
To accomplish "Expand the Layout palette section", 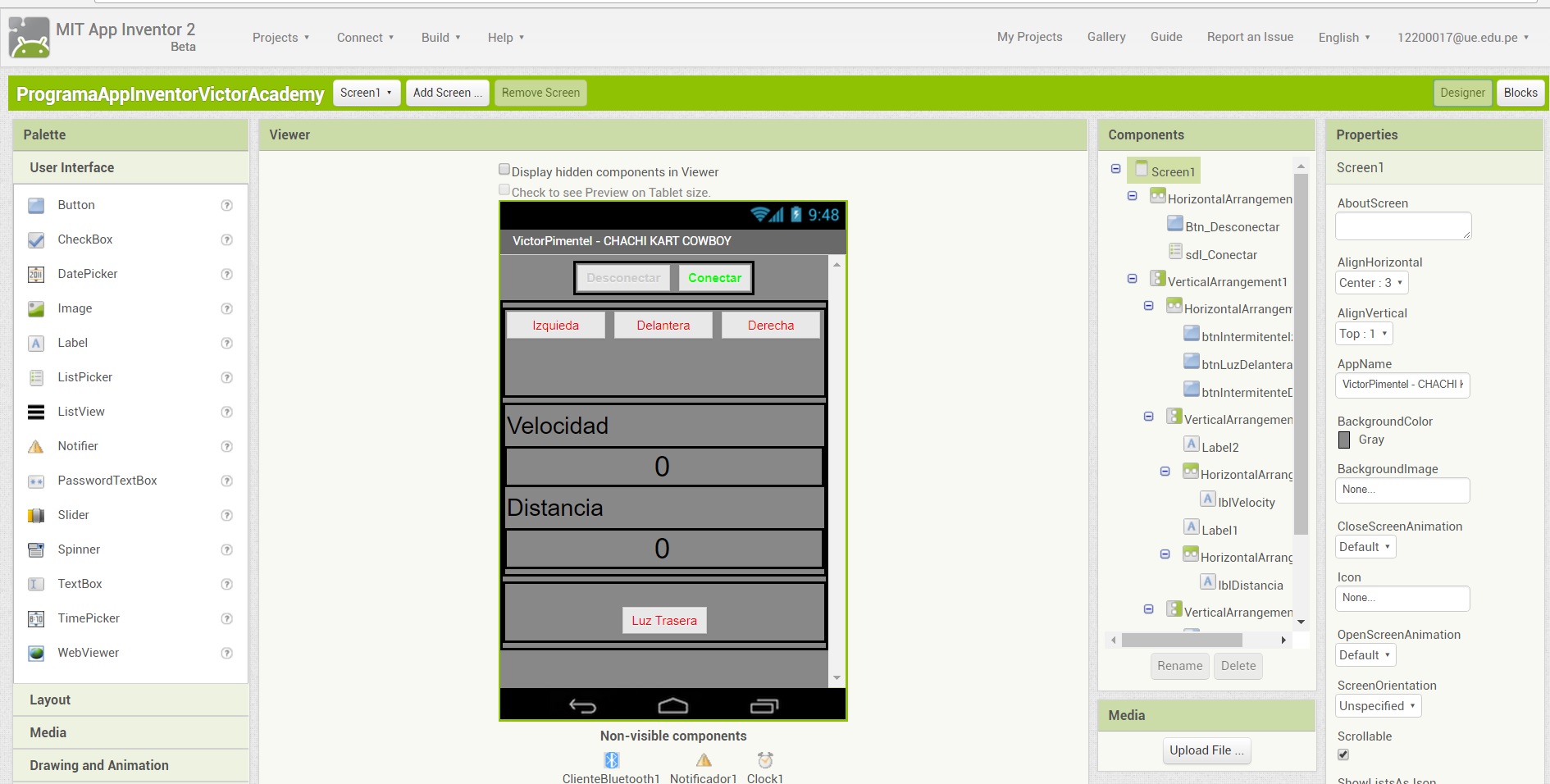I will [131, 700].
